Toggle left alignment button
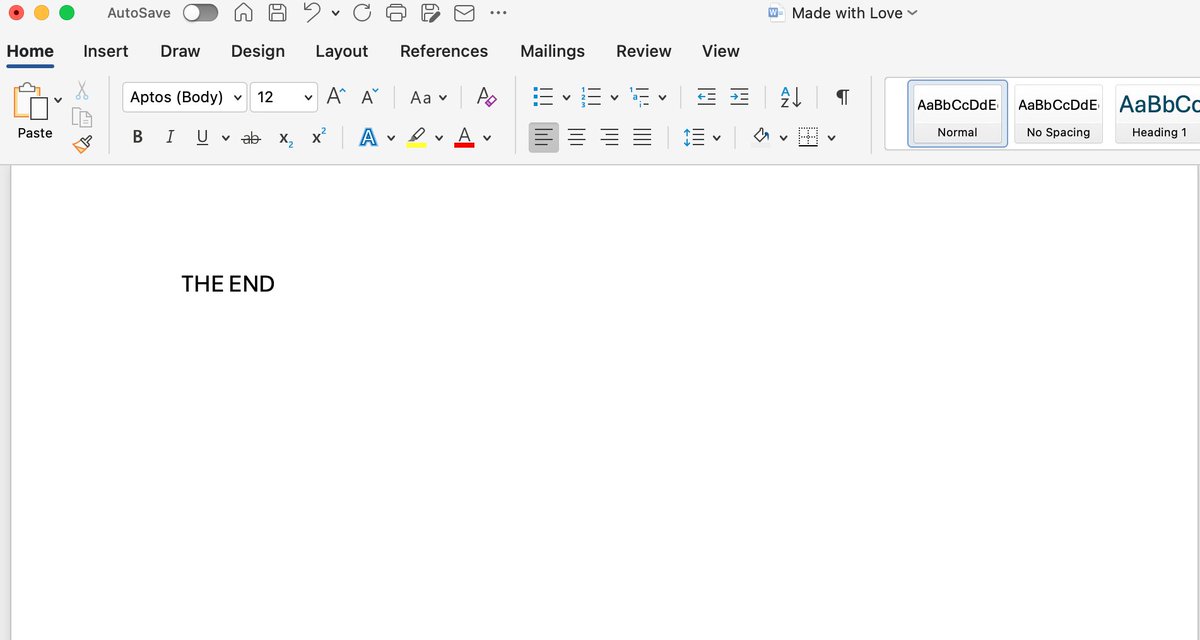This screenshot has width=1200, height=640. [x=543, y=137]
